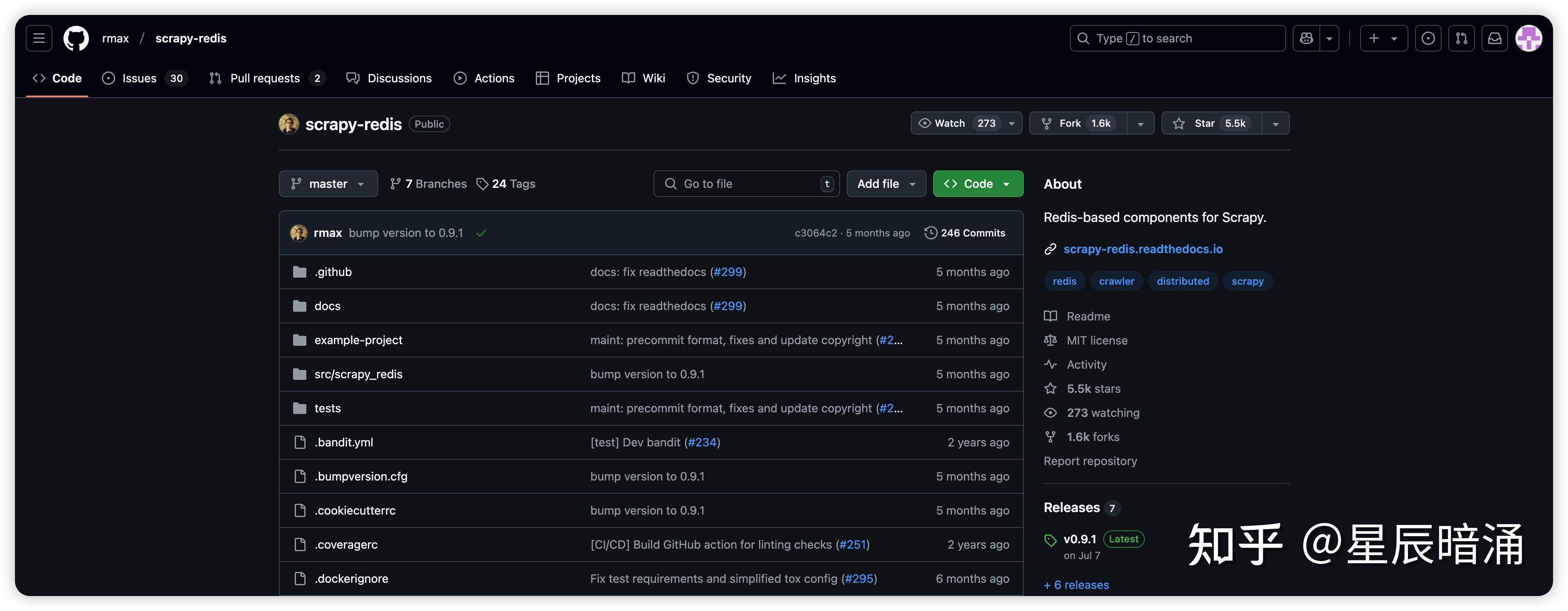Open the notifications inbox icon
The image size is (1568, 611).
1495,38
